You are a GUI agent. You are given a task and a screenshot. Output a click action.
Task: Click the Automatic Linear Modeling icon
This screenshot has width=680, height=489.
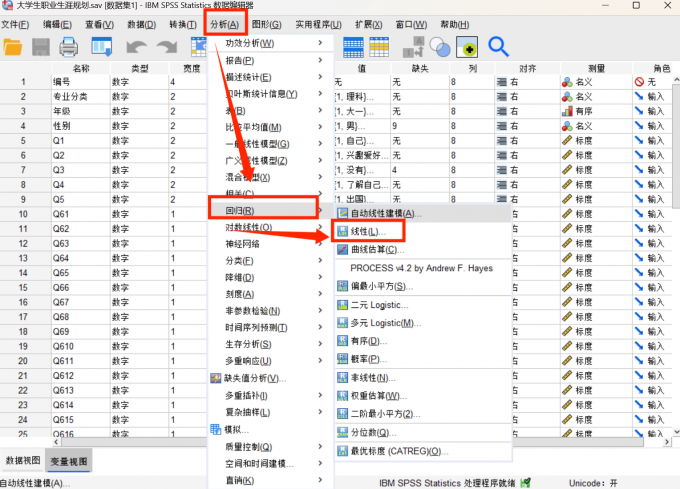coord(343,213)
